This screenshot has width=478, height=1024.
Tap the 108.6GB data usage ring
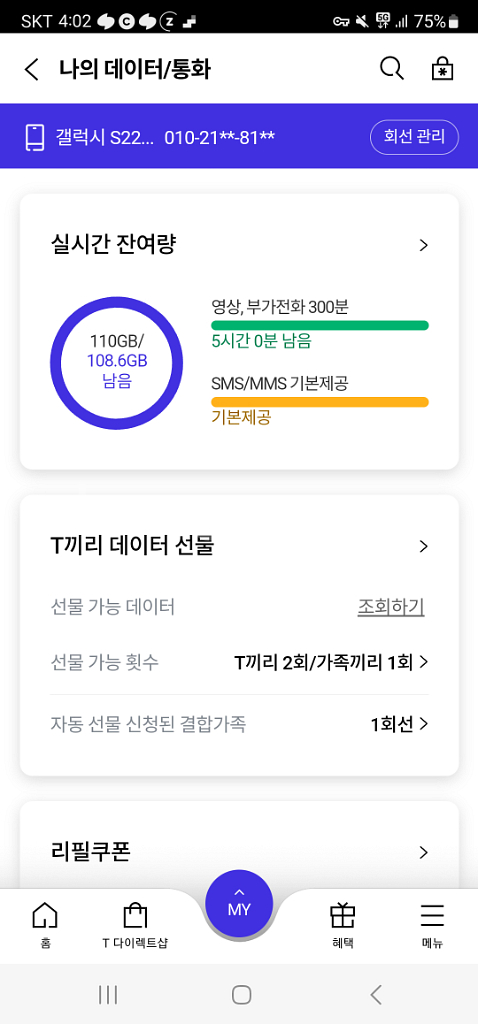click(117, 363)
